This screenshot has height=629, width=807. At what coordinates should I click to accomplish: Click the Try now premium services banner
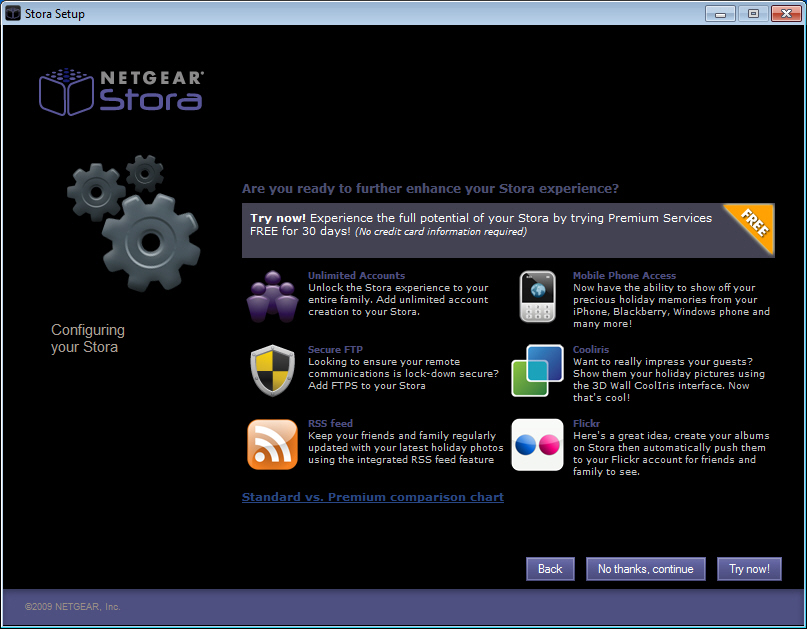490,224
